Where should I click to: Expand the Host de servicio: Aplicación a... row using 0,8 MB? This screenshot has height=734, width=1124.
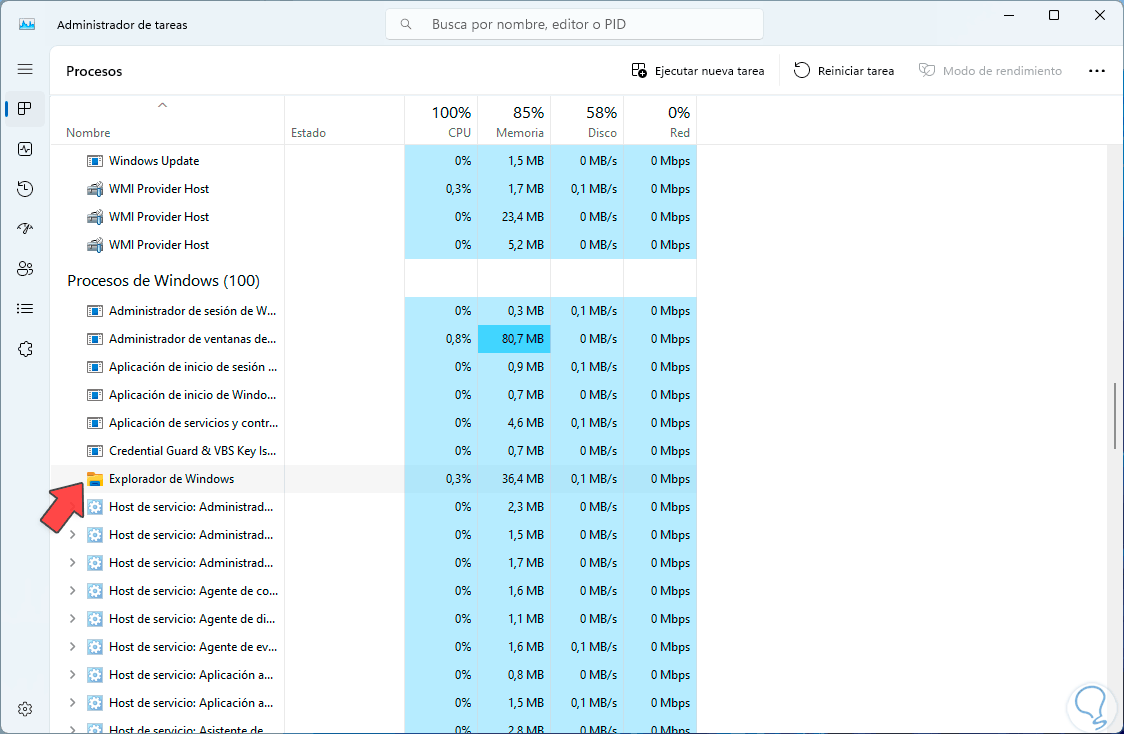[72, 675]
